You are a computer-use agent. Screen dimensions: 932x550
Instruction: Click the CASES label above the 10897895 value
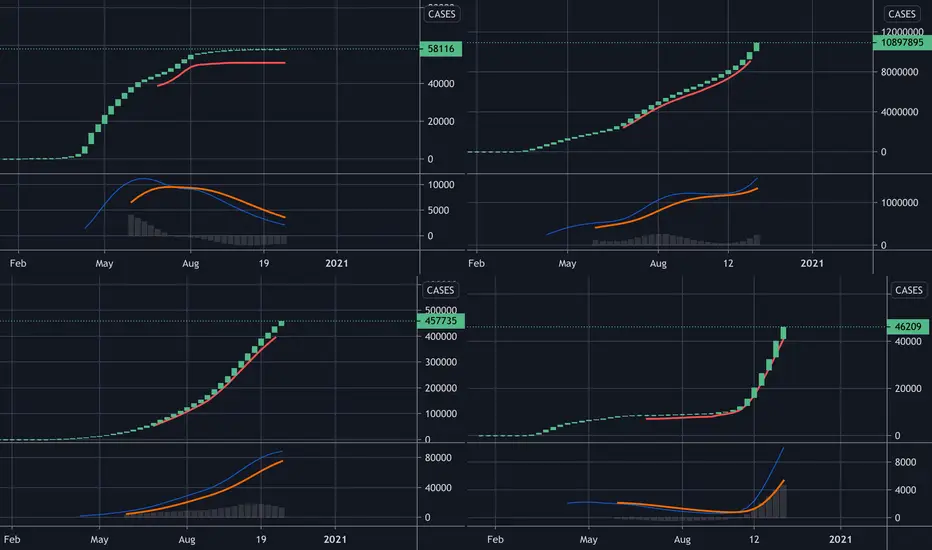[x=901, y=14]
